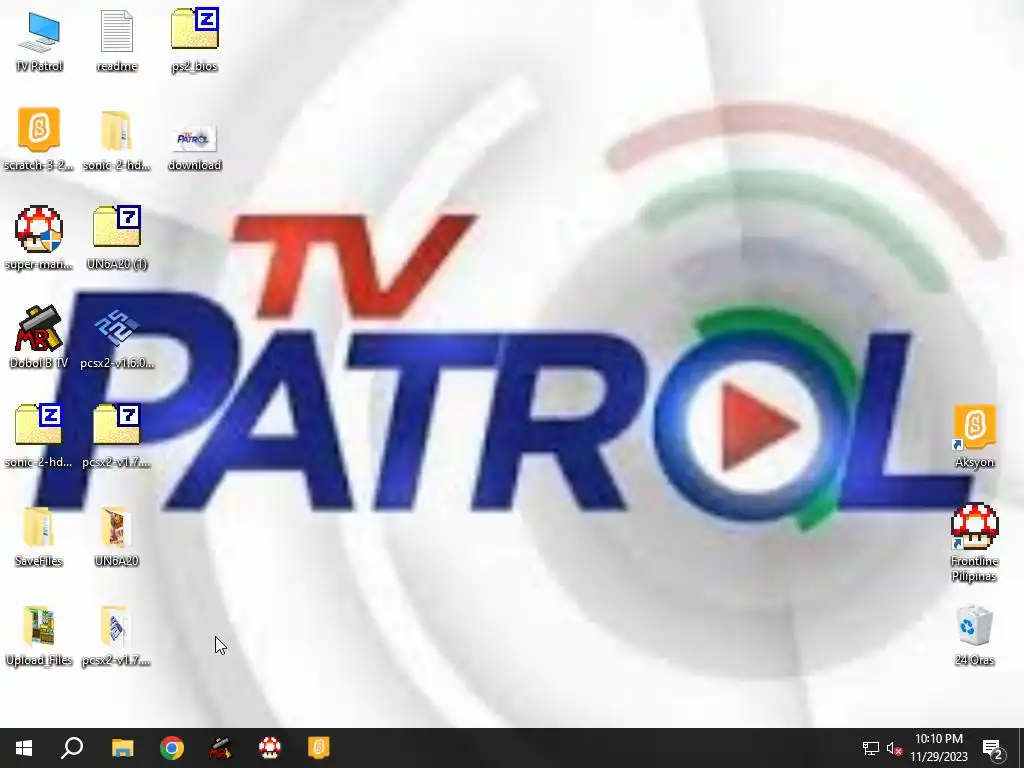Image resolution: width=1024 pixels, height=768 pixels.
Task: Launch Google Chrome from taskbar
Action: coord(172,748)
